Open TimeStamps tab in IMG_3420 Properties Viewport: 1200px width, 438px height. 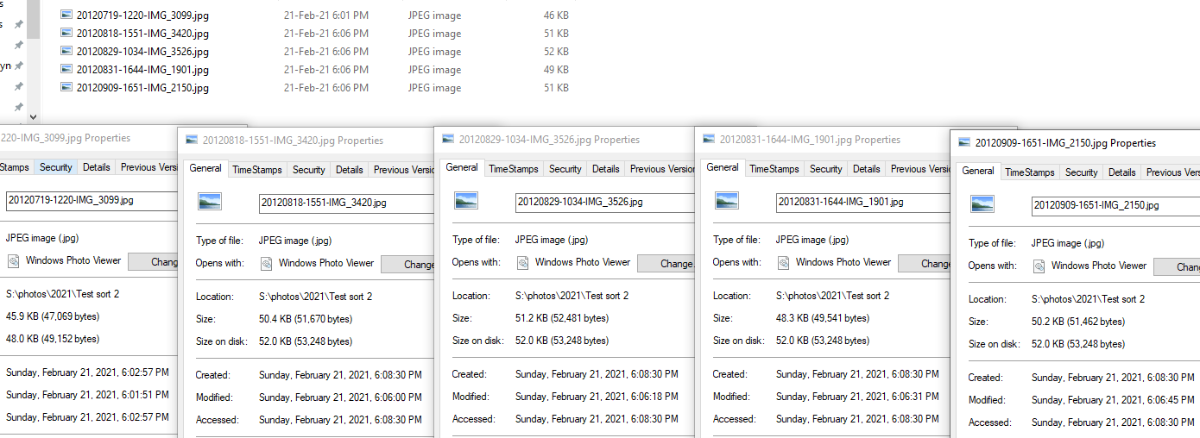257,170
